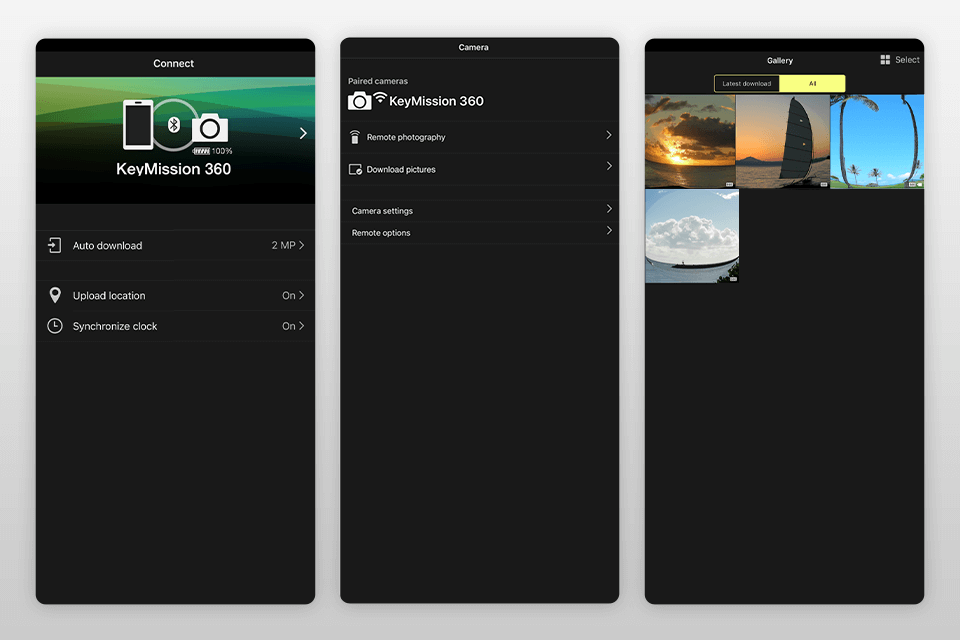
Task: Click the Synchronize clock icon
Action: click(x=57, y=325)
